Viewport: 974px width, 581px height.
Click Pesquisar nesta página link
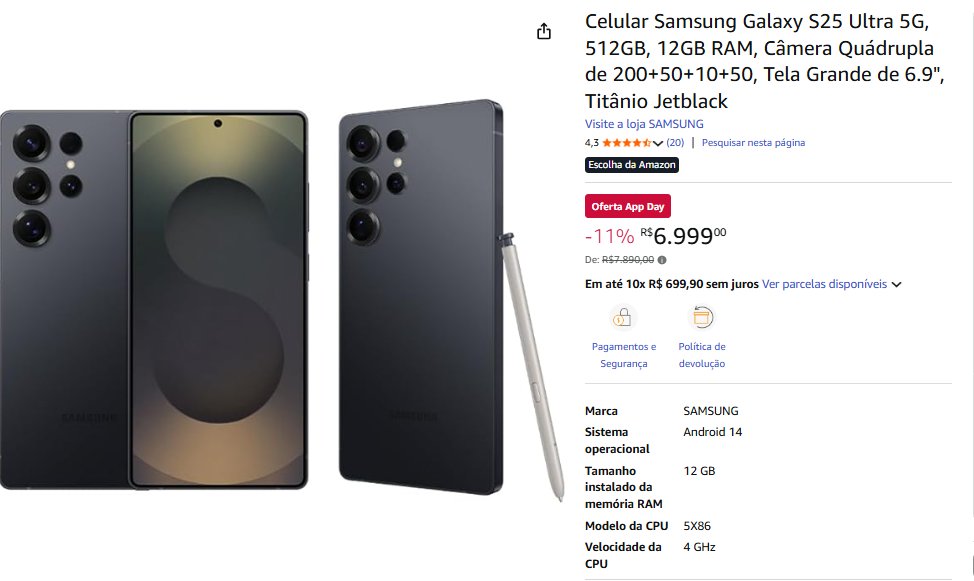(753, 143)
